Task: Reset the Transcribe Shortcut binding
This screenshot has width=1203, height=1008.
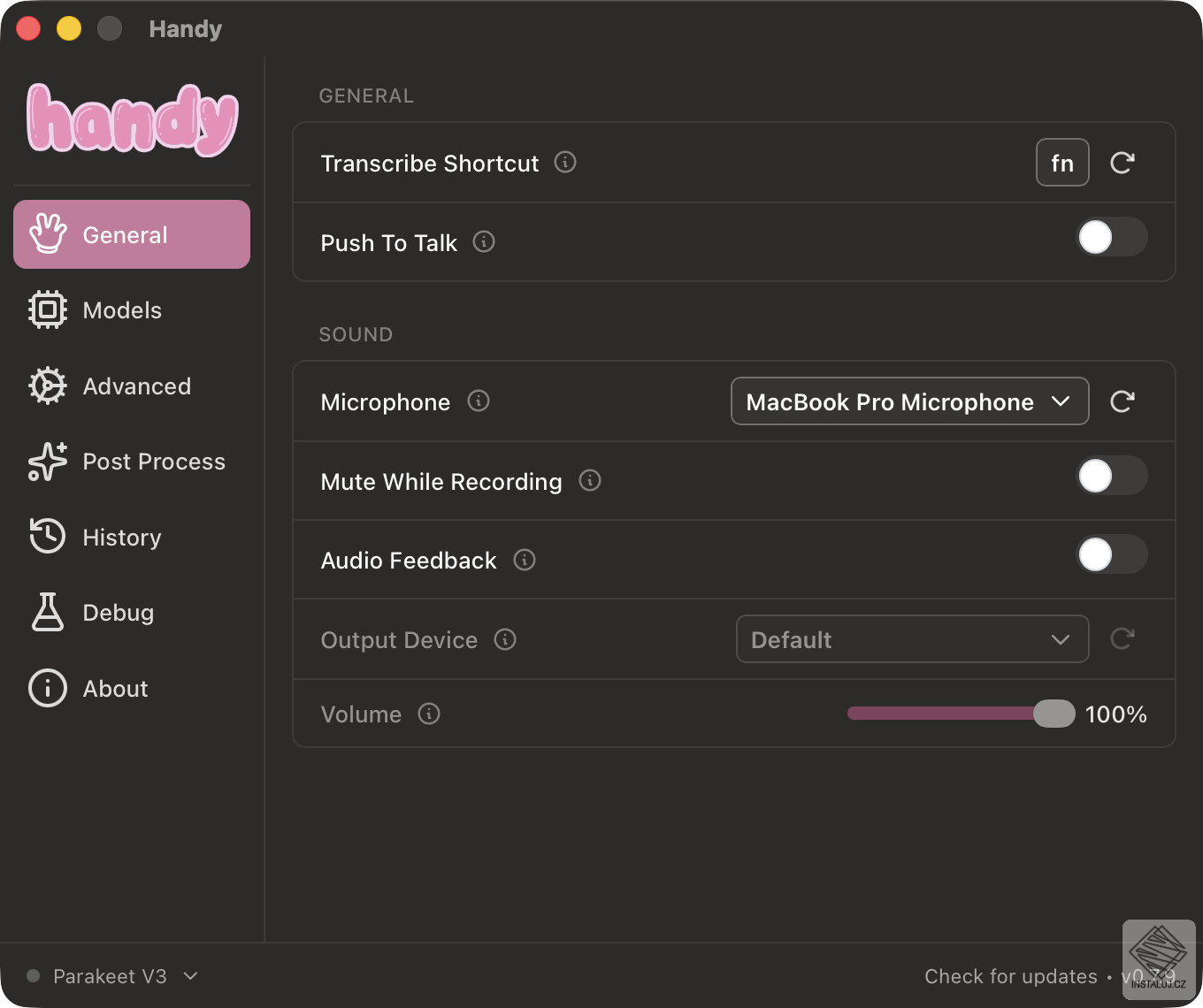Action: click(1122, 163)
